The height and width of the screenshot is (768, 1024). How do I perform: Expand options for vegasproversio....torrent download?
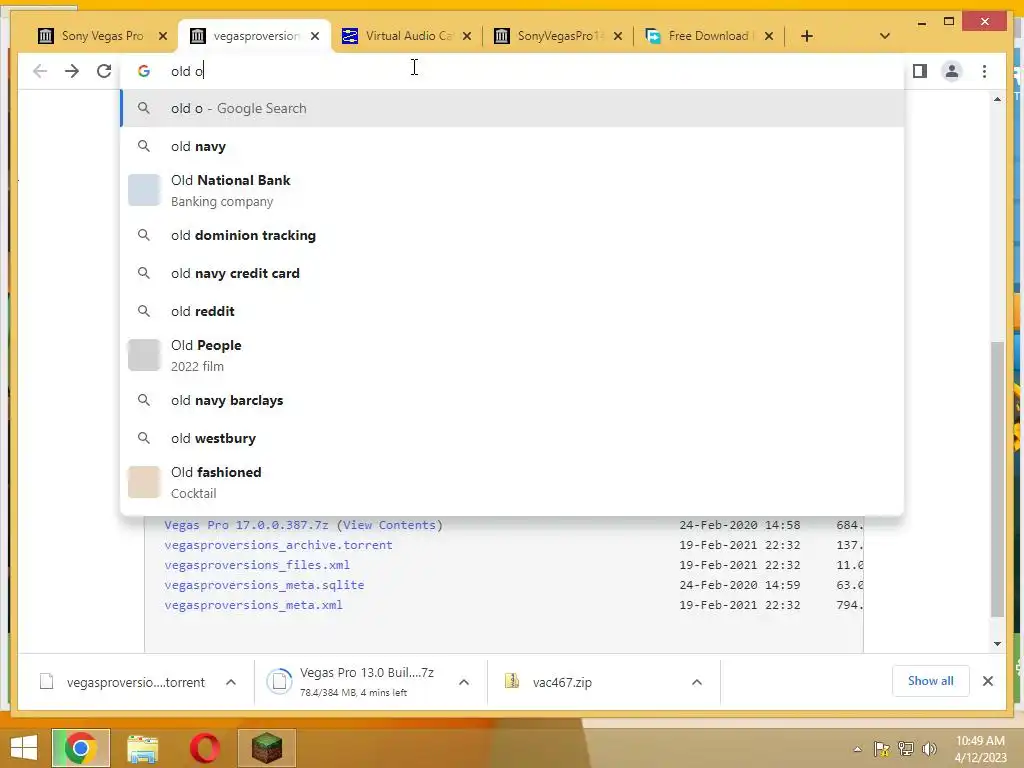231,682
